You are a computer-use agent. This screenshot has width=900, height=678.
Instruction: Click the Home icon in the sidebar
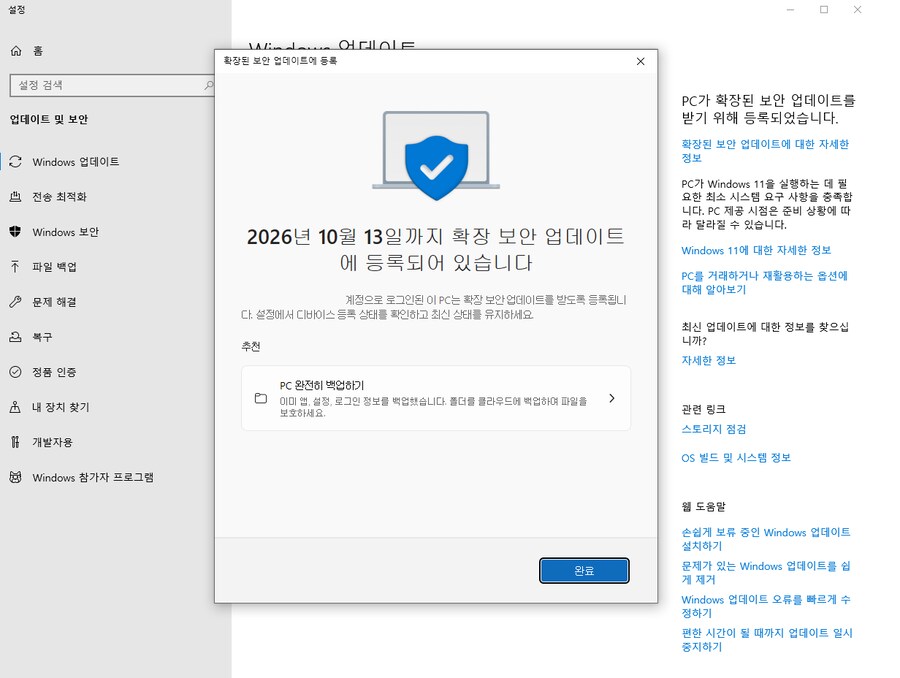tap(15, 50)
